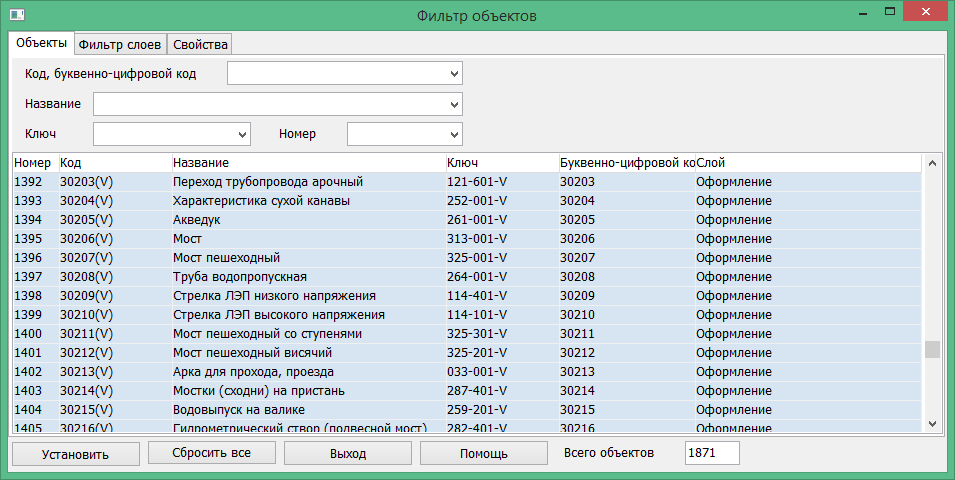This screenshot has height=480, width=955.
Task: Click the scrollbar up arrow
Action: 932,162
